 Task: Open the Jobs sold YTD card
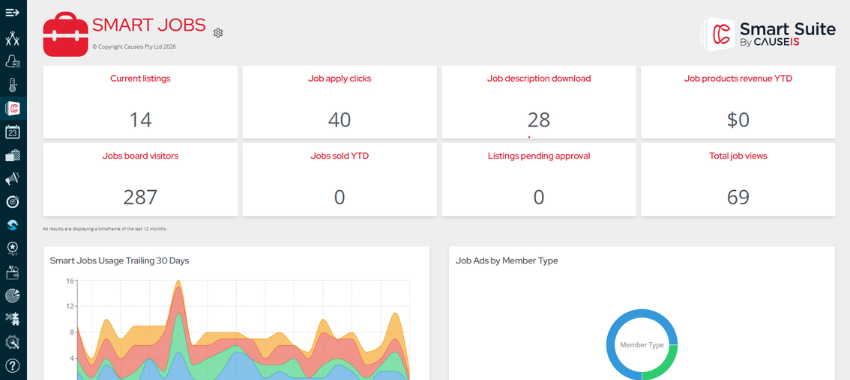[339, 179]
